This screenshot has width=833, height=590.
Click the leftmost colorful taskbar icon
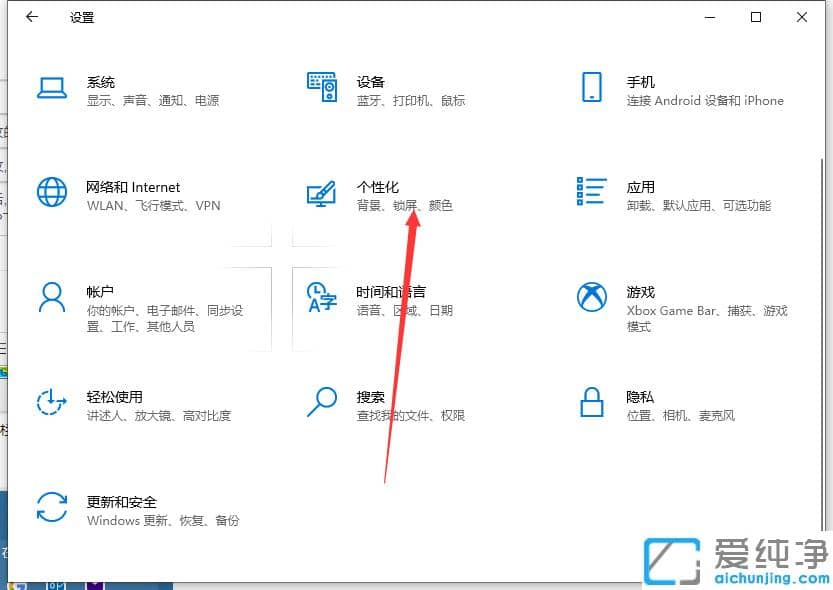[x=11, y=585]
